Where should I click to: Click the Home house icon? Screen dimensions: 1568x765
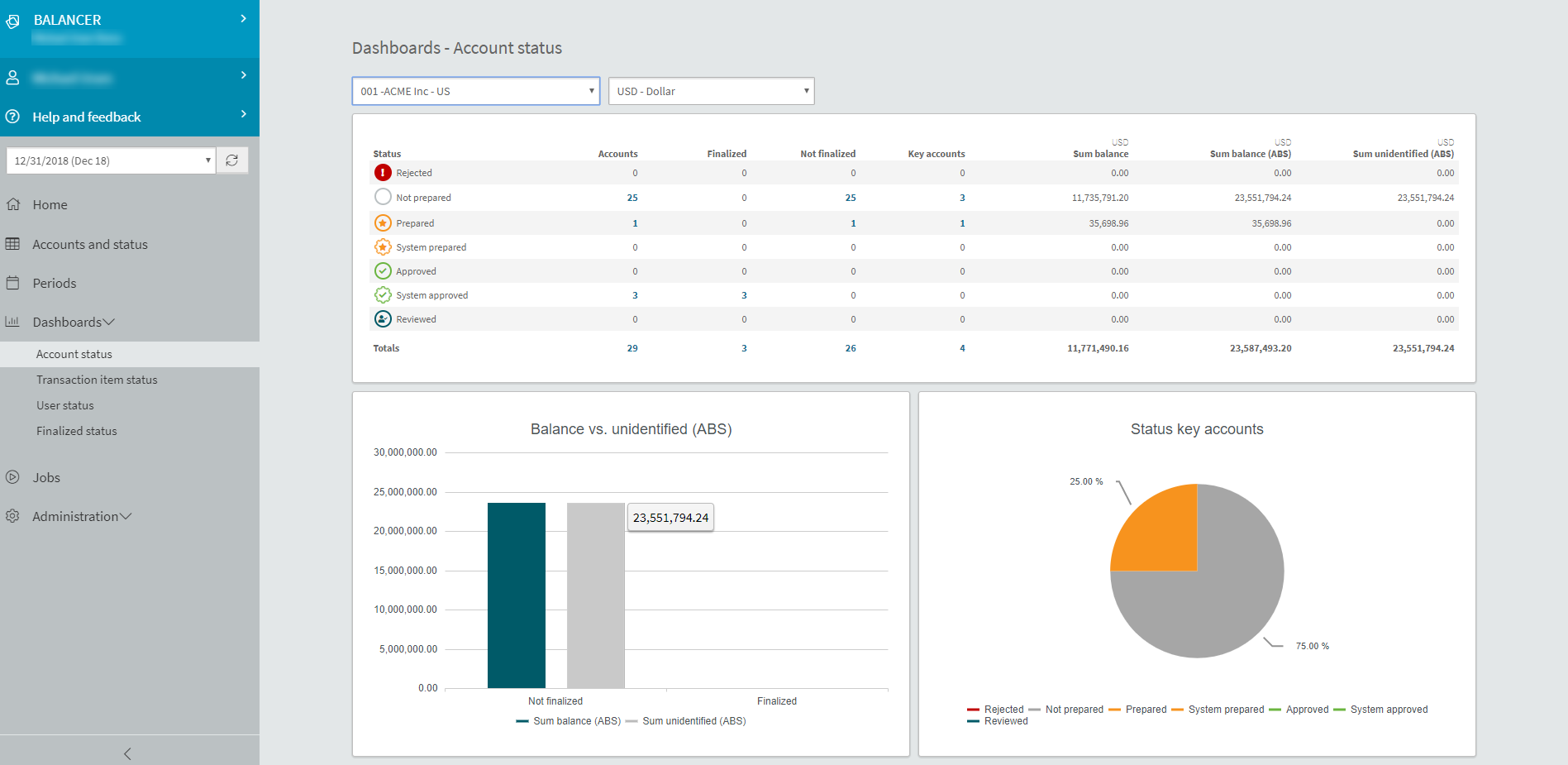(13, 204)
